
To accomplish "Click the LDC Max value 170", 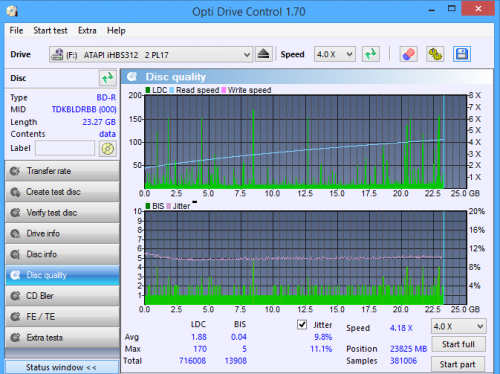I will [200, 349].
